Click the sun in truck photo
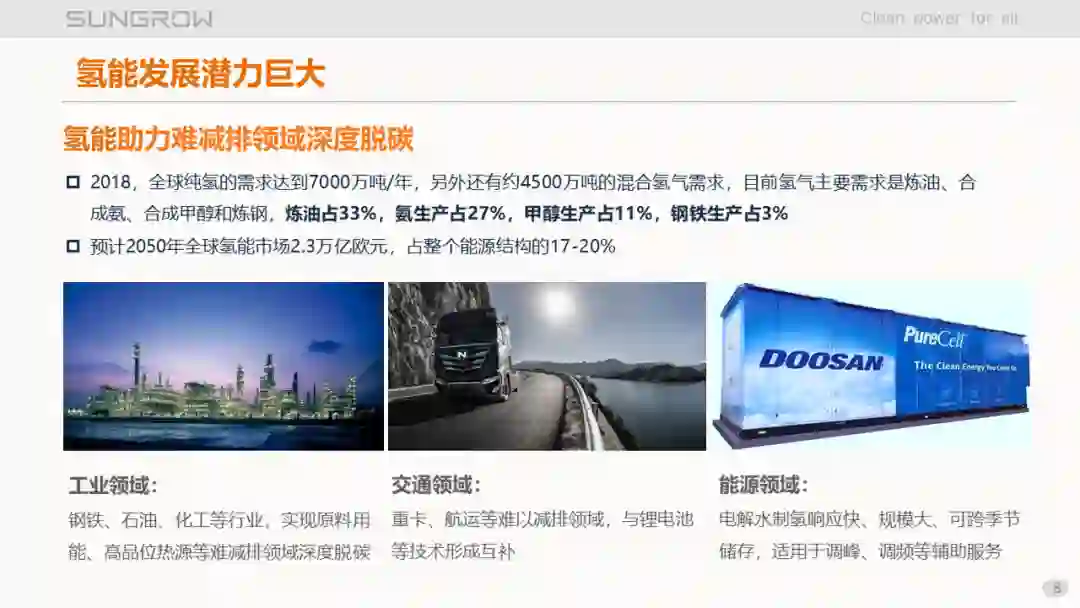The height and width of the screenshot is (608, 1080). 557,304
